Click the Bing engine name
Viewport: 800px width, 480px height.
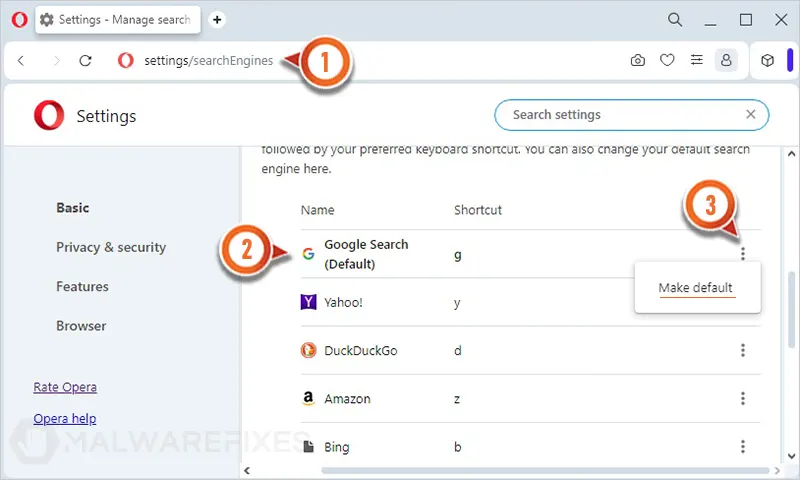coord(337,447)
